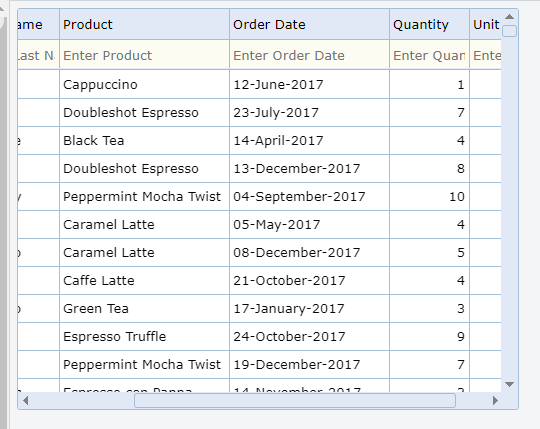
Task: Sort by Quantity column header
Action: click(x=429, y=24)
